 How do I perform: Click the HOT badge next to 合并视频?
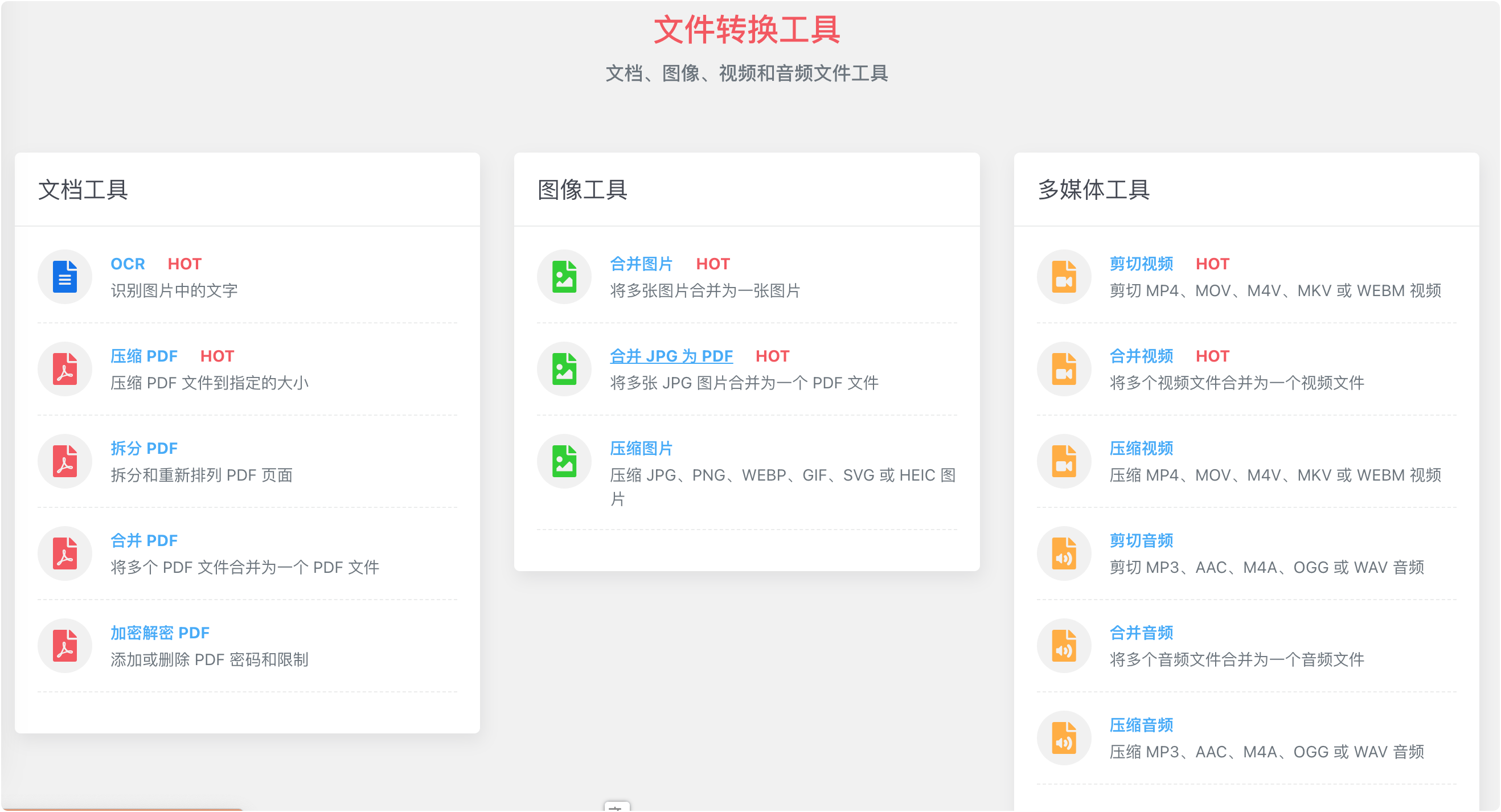tap(1212, 356)
